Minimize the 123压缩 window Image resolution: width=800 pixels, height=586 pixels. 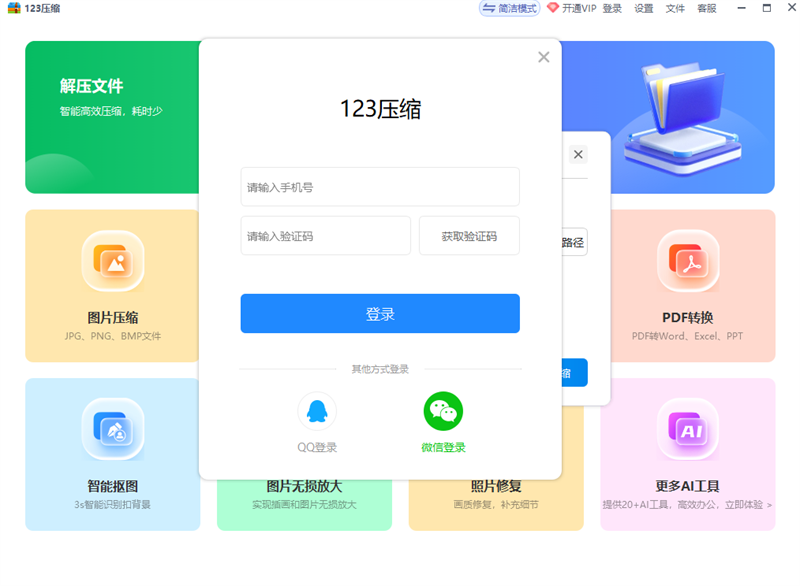pyautogui.click(x=742, y=8)
